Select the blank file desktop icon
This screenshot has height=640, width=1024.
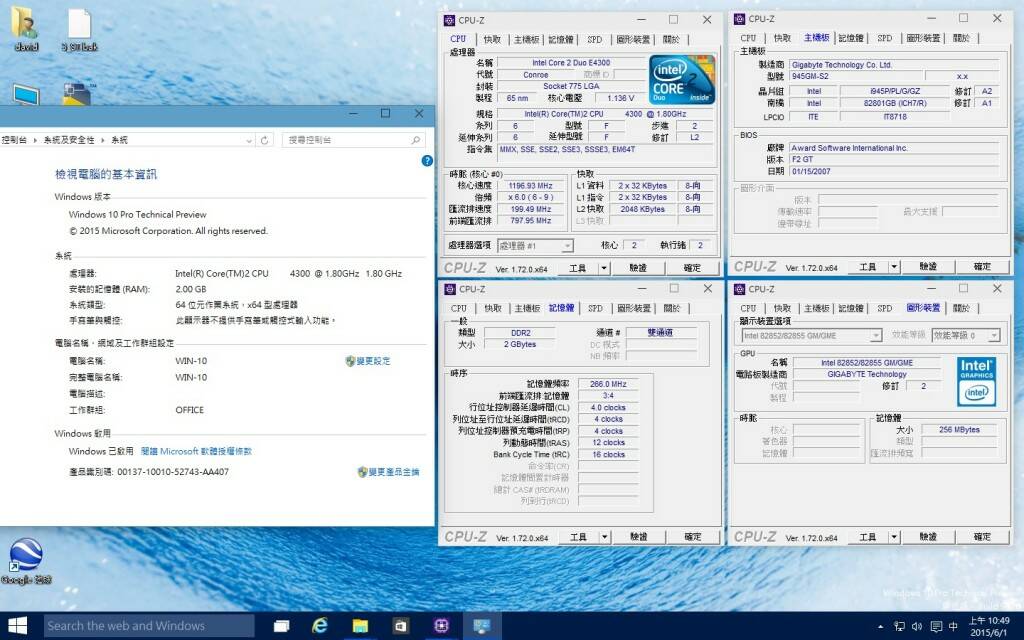(x=79, y=30)
